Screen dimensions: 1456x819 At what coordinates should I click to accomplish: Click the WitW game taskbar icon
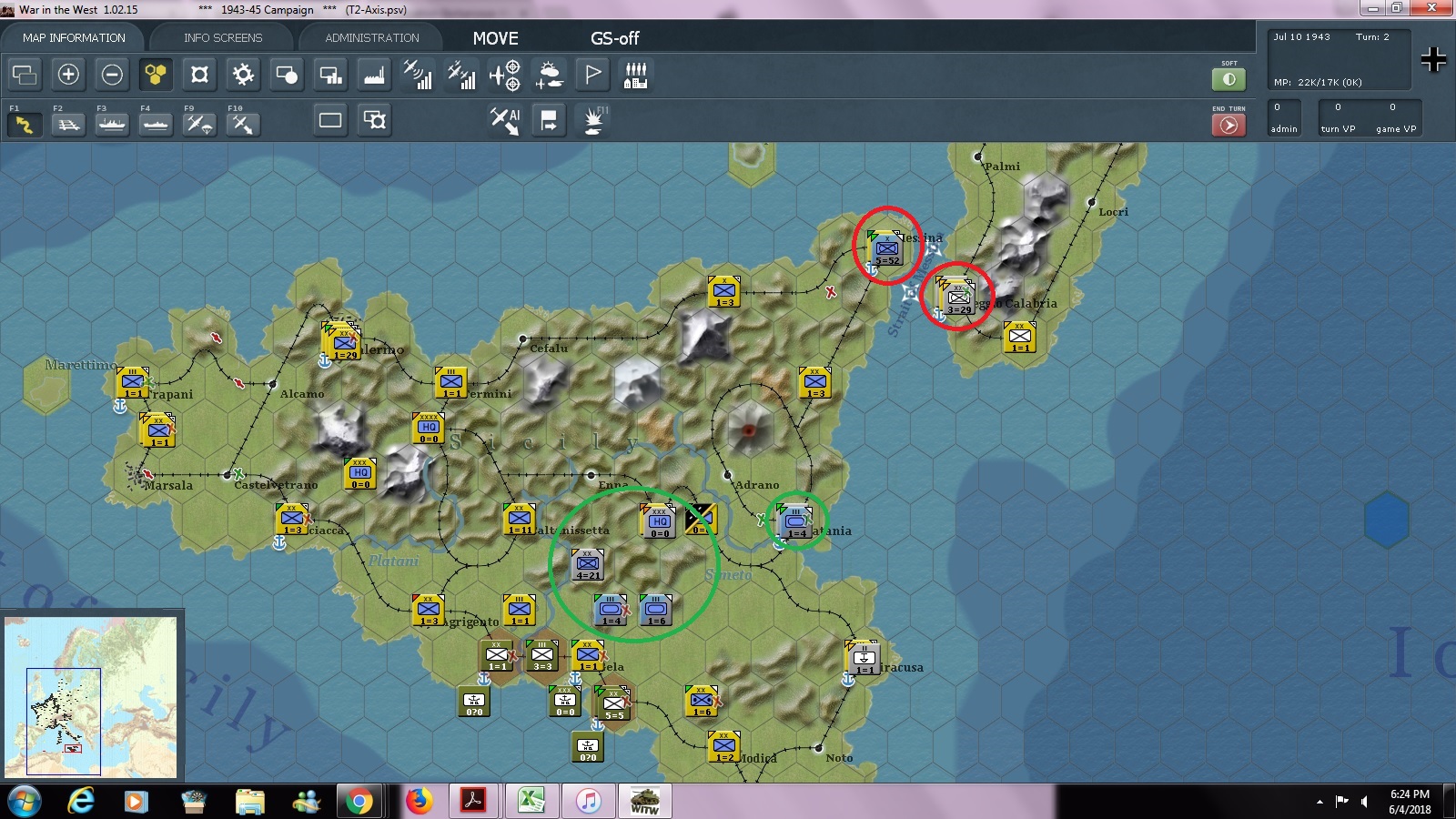[645, 802]
